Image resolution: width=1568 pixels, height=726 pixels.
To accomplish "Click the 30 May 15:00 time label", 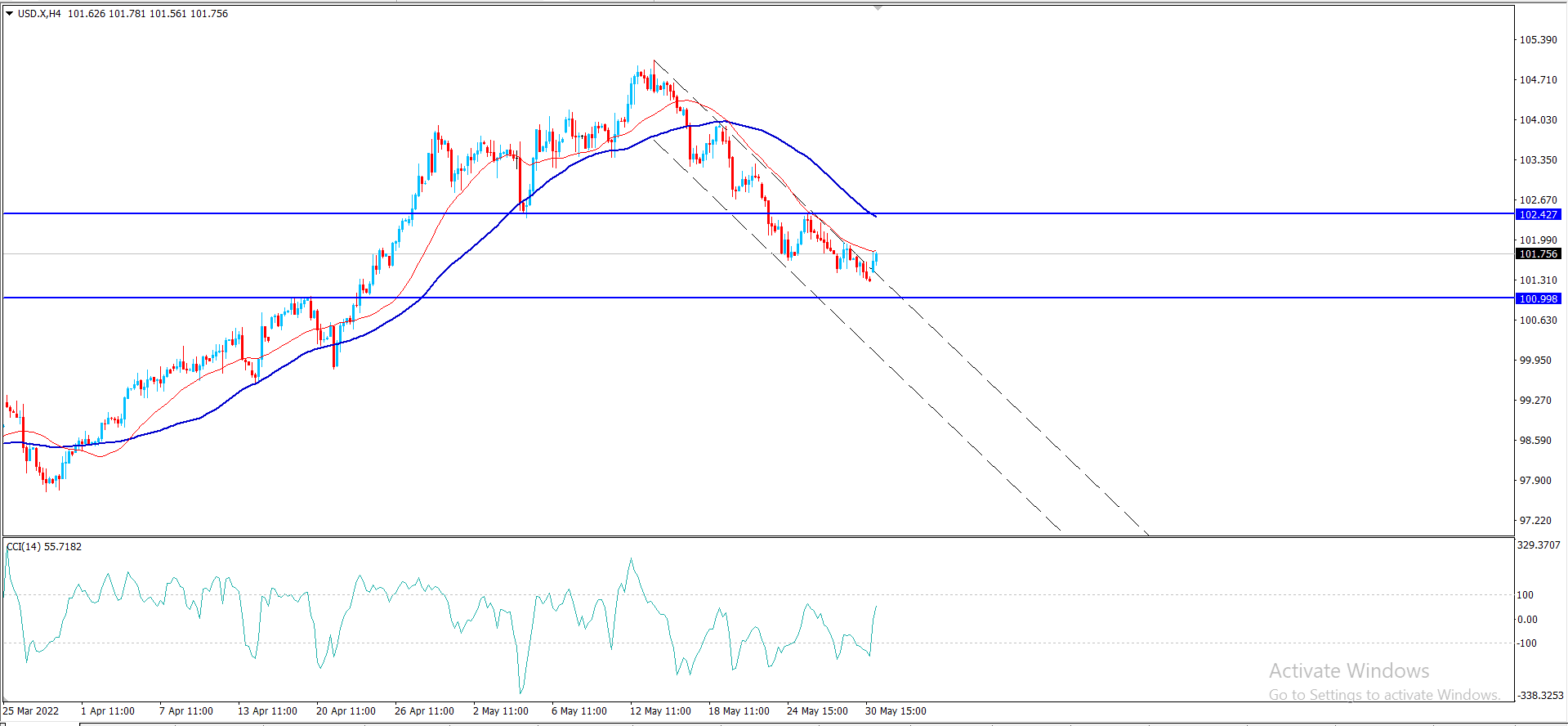I will pyautogui.click(x=896, y=711).
